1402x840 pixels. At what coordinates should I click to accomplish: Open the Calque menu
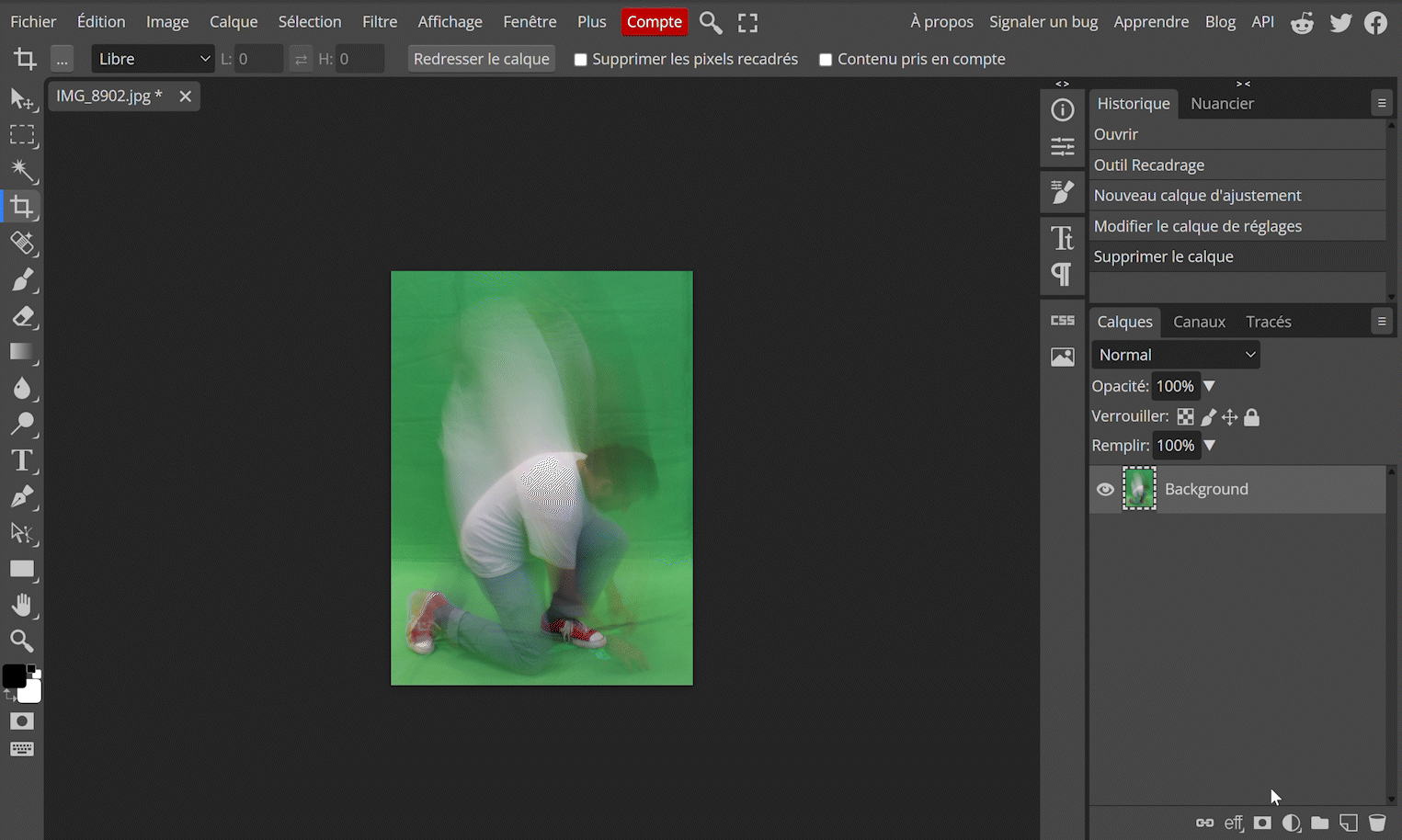pos(234,22)
